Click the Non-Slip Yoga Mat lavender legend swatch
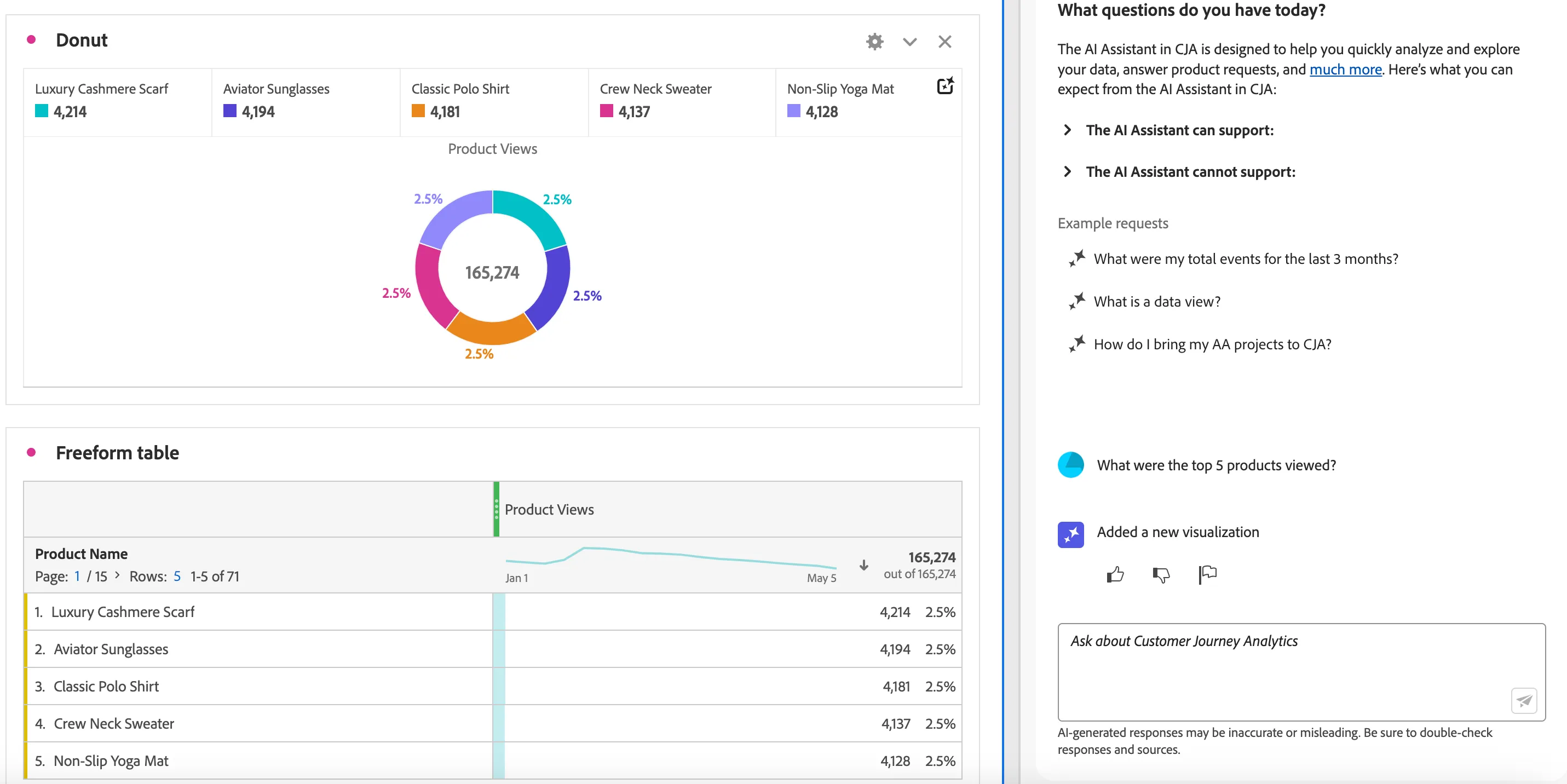This screenshot has width=1567, height=784. tap(794, 111)
